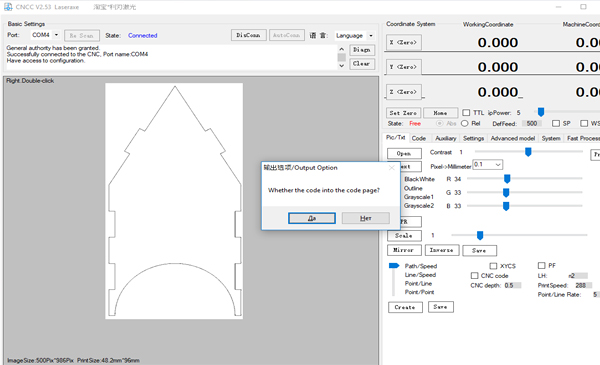Click the G color slider handle
Screen dimensions: 600x365
coord(506,192)
